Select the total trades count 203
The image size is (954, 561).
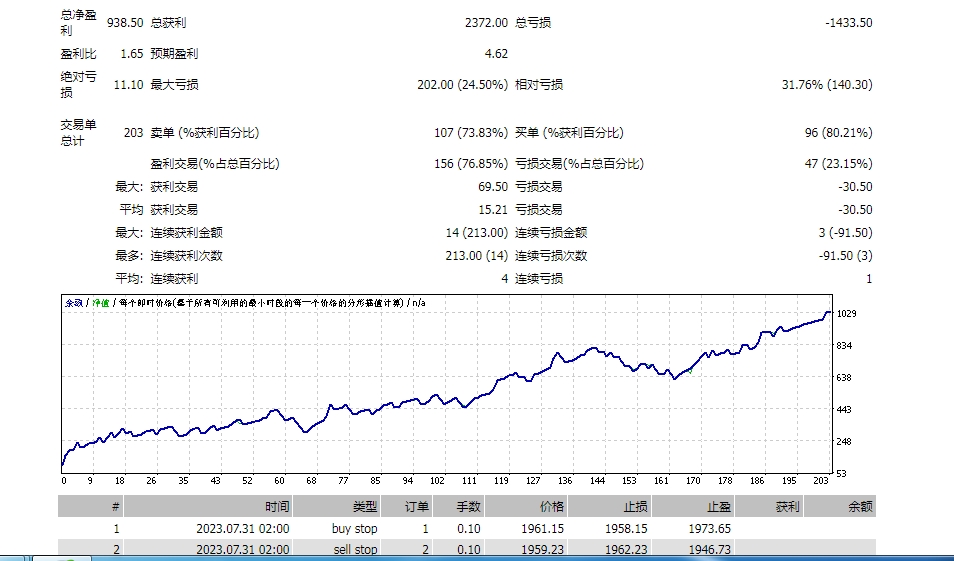tap(133, 133)
